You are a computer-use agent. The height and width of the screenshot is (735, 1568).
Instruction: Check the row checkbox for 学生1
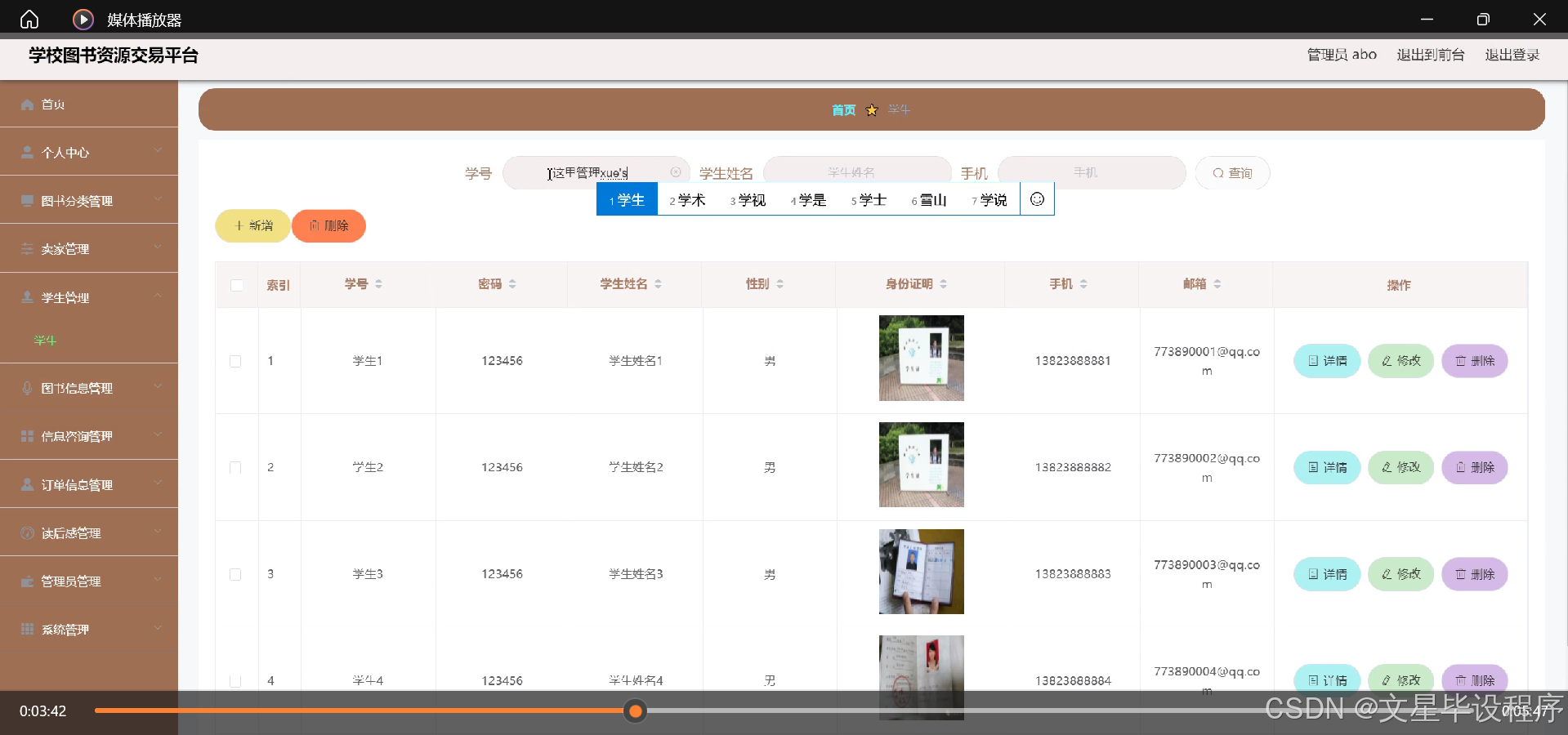tap(235, 361)
